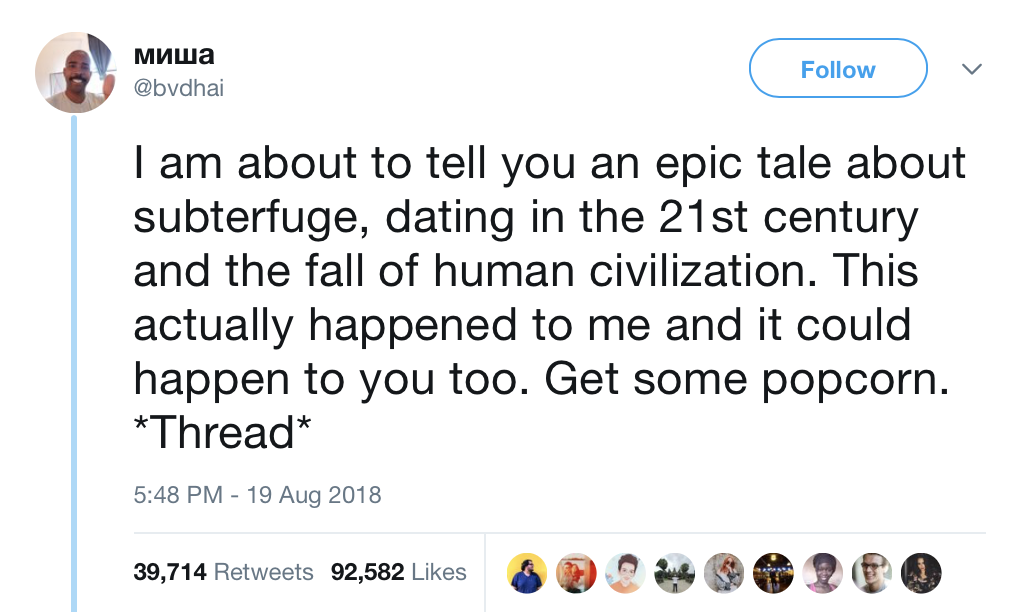The height and width of the screenshot is (612, 1034).
Task: Click liker avatar of red-haired person with sunglasses
Action: click(723, 572)
